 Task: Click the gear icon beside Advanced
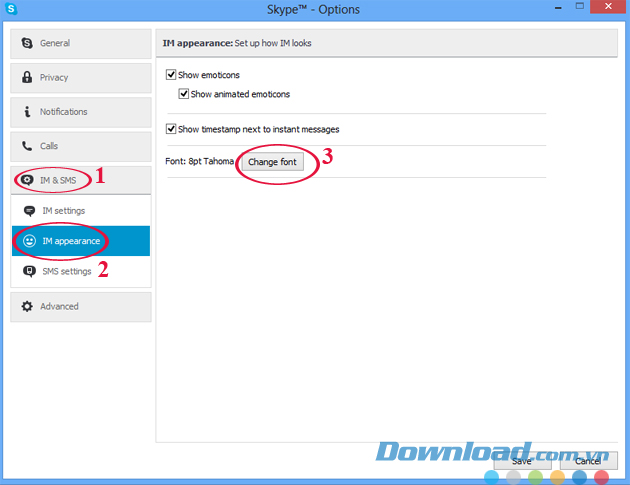tap(27, 306)
